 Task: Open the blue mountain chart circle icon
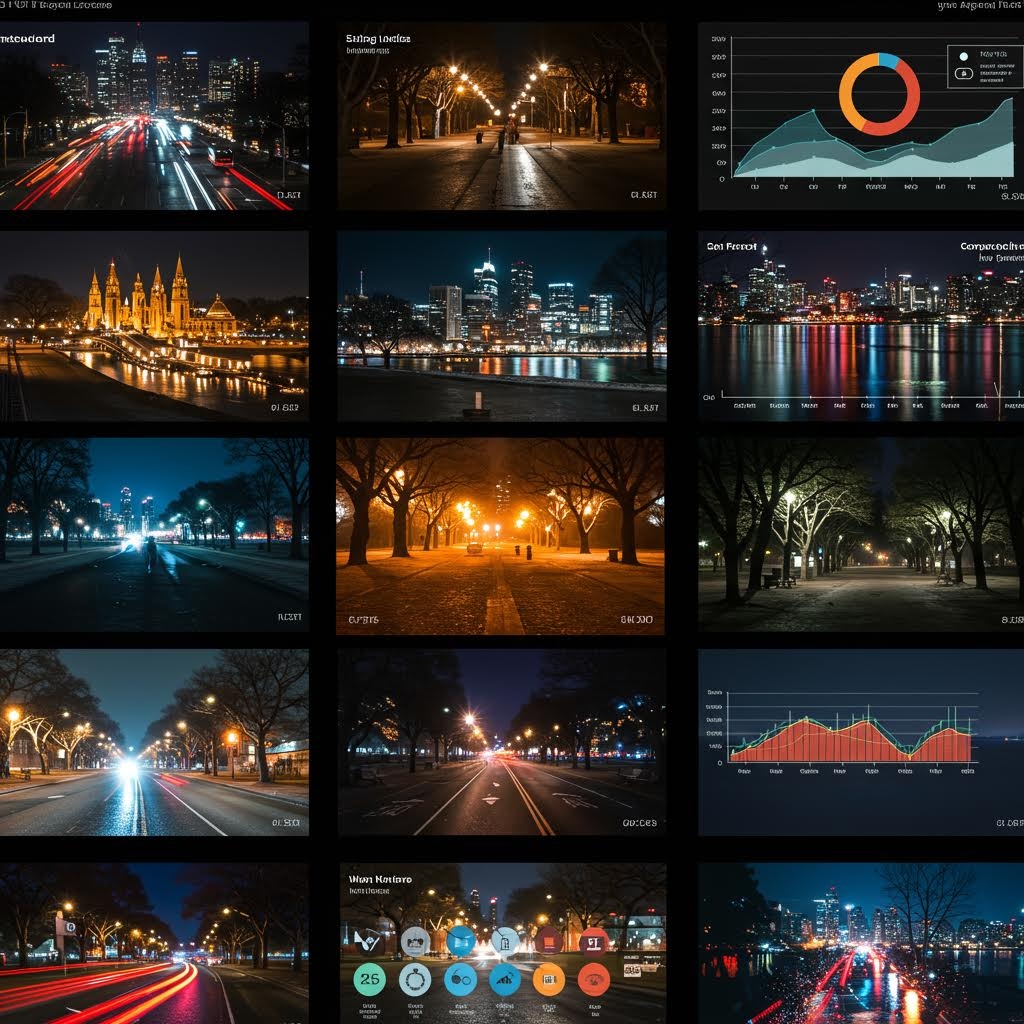tap(505, 978)
